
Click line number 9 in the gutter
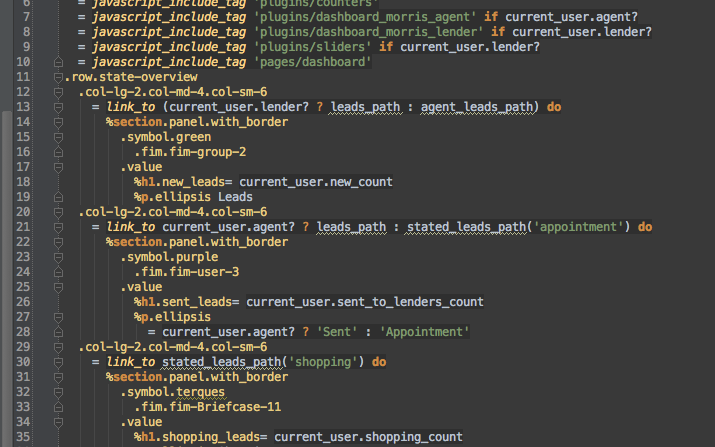point(26,47)
